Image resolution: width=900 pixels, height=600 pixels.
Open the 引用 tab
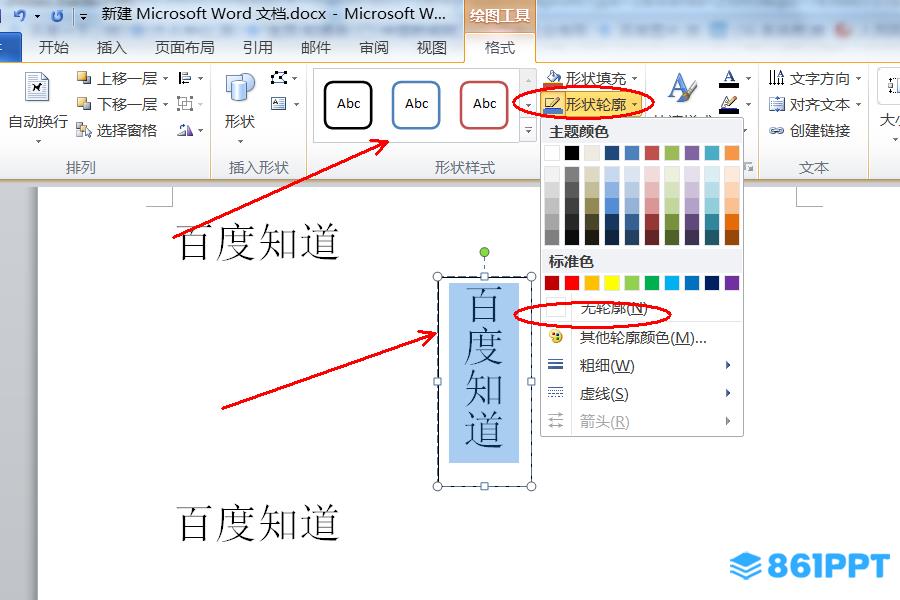pyautogui.click(x=257, y=48)
